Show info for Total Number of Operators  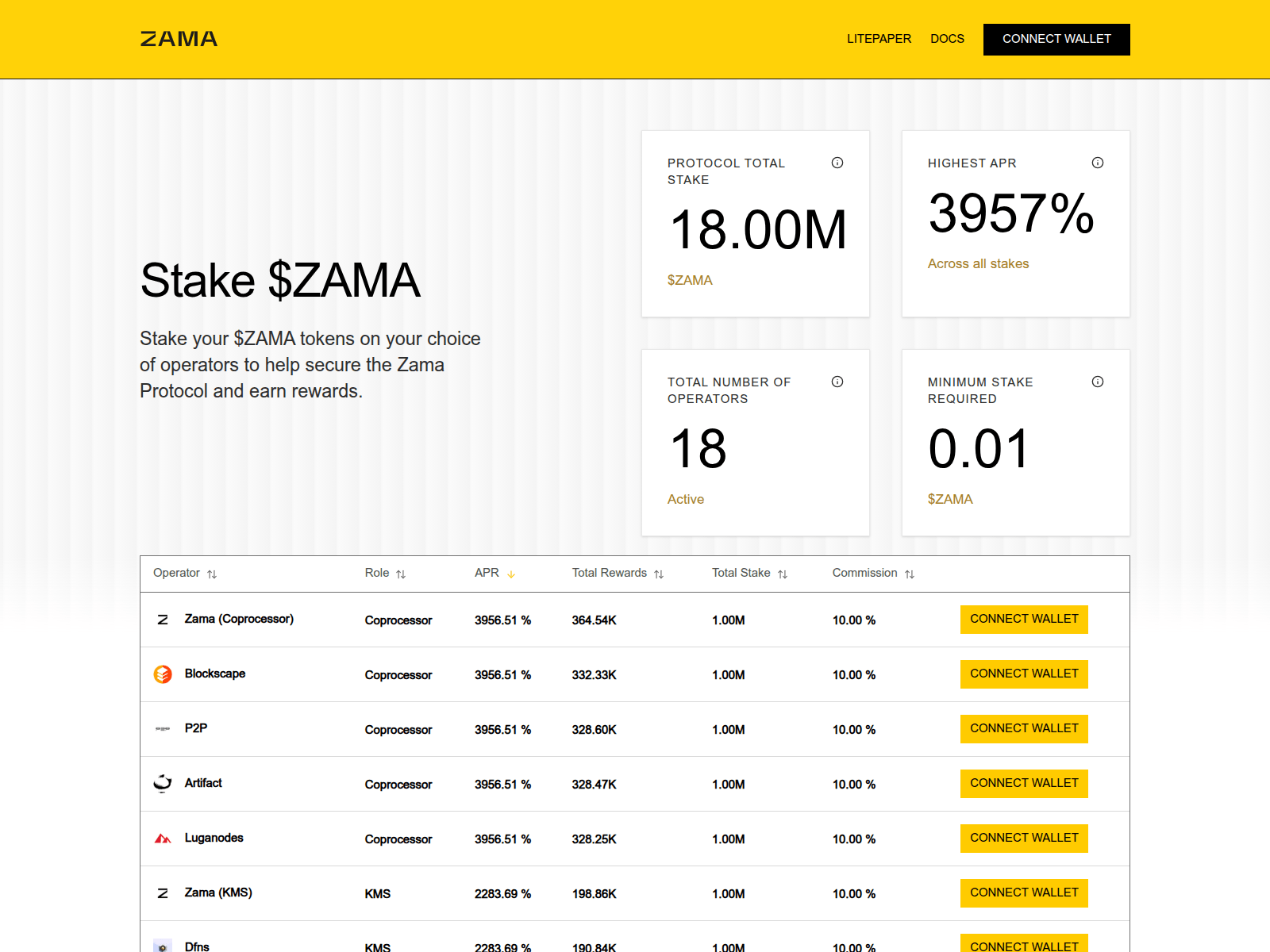837,382
